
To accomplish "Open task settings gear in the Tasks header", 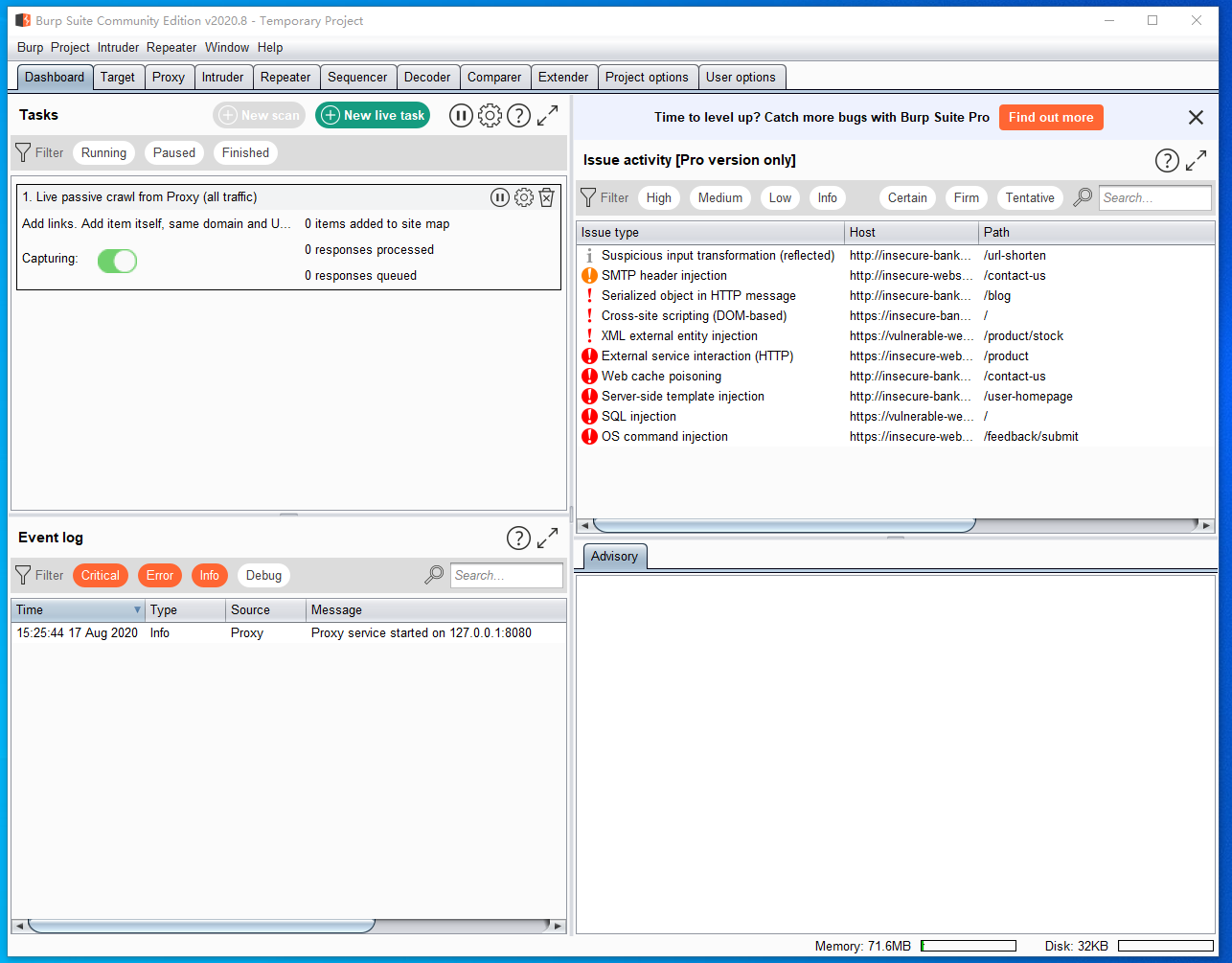I will 490,116.
